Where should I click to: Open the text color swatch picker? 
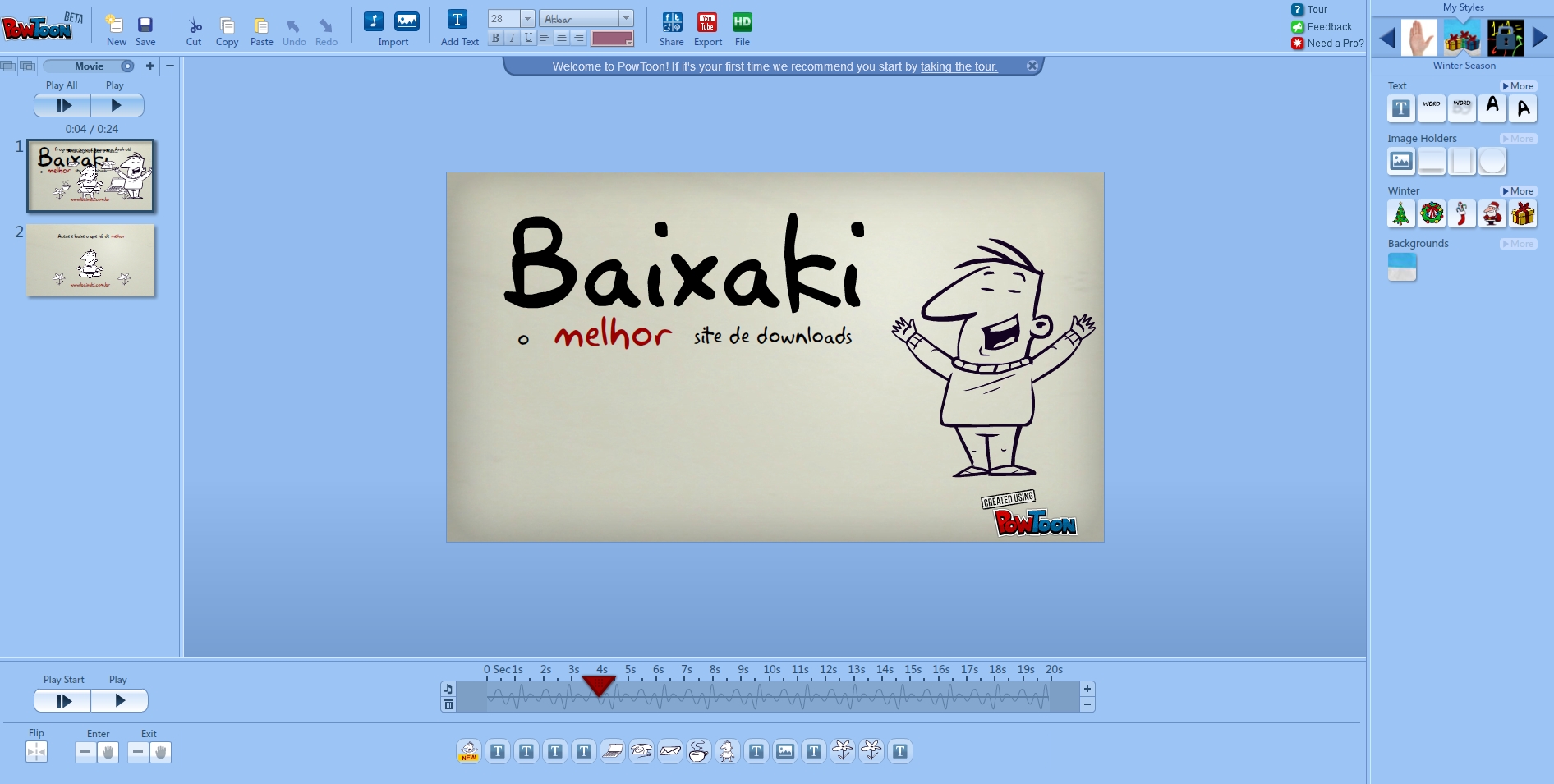(x=611, y=37)
